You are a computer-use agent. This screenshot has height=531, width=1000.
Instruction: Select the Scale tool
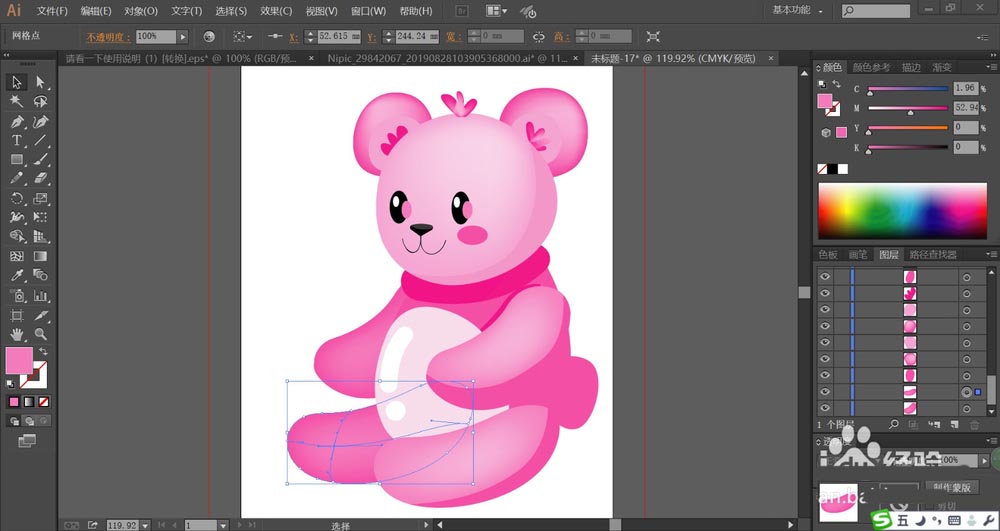[x=41, y=198]
